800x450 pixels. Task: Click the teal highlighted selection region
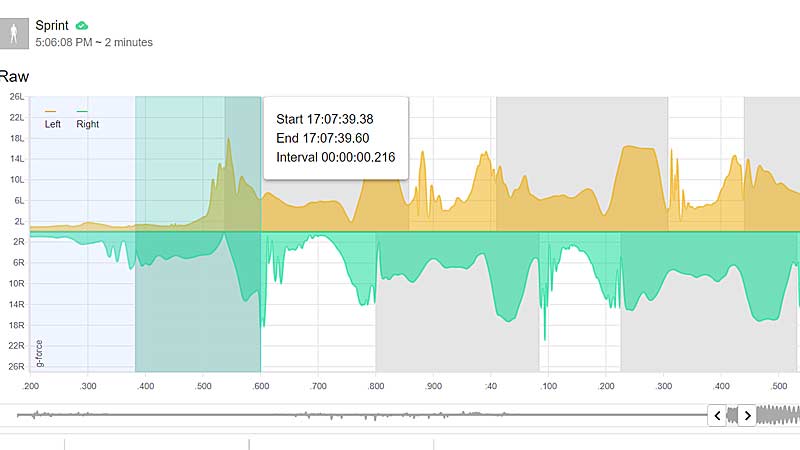pyautogui.click(x=198, y=234)
